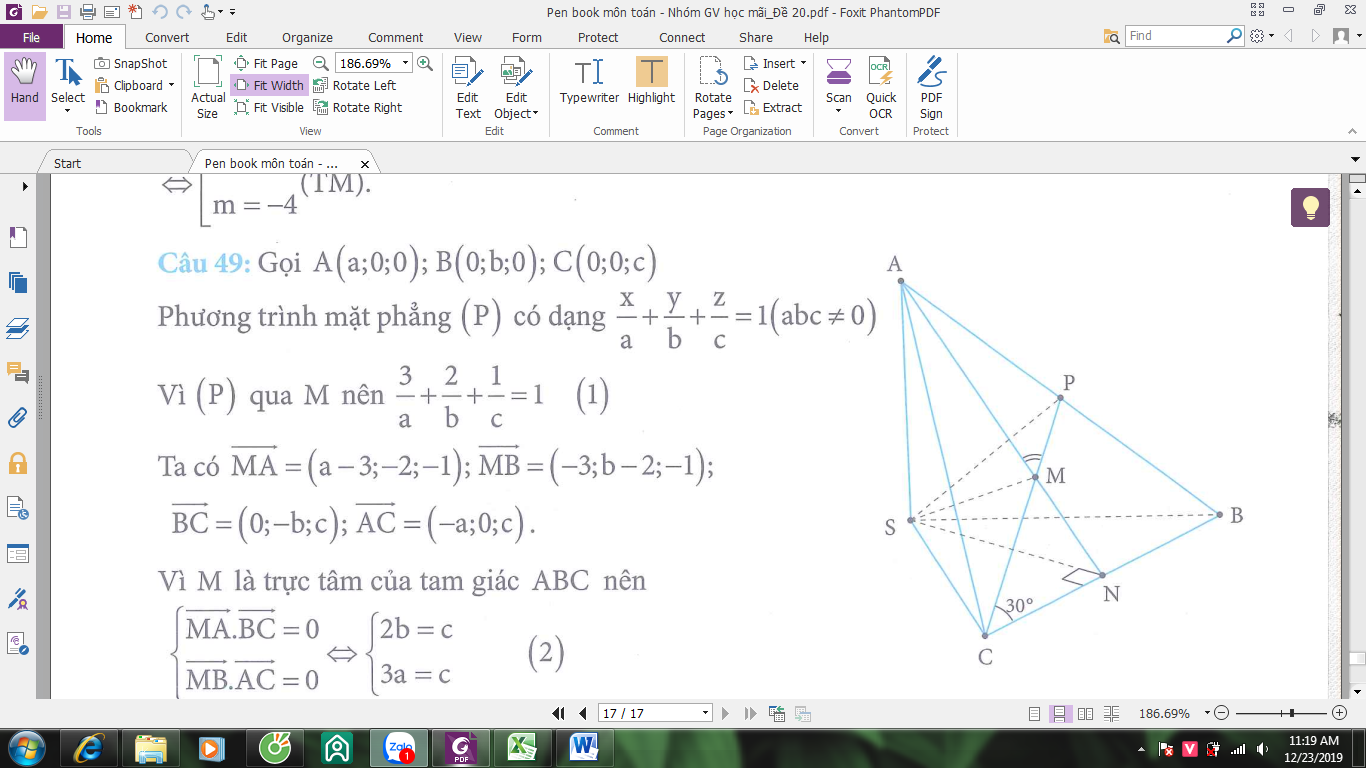Adjust the zoom slider in status bar
The image size is (1366, 768).
point(1293,713)
